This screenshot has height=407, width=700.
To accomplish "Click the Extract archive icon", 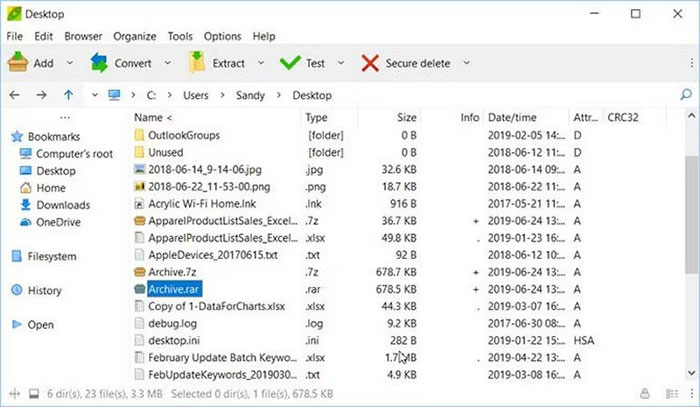I will coord(196,63).
